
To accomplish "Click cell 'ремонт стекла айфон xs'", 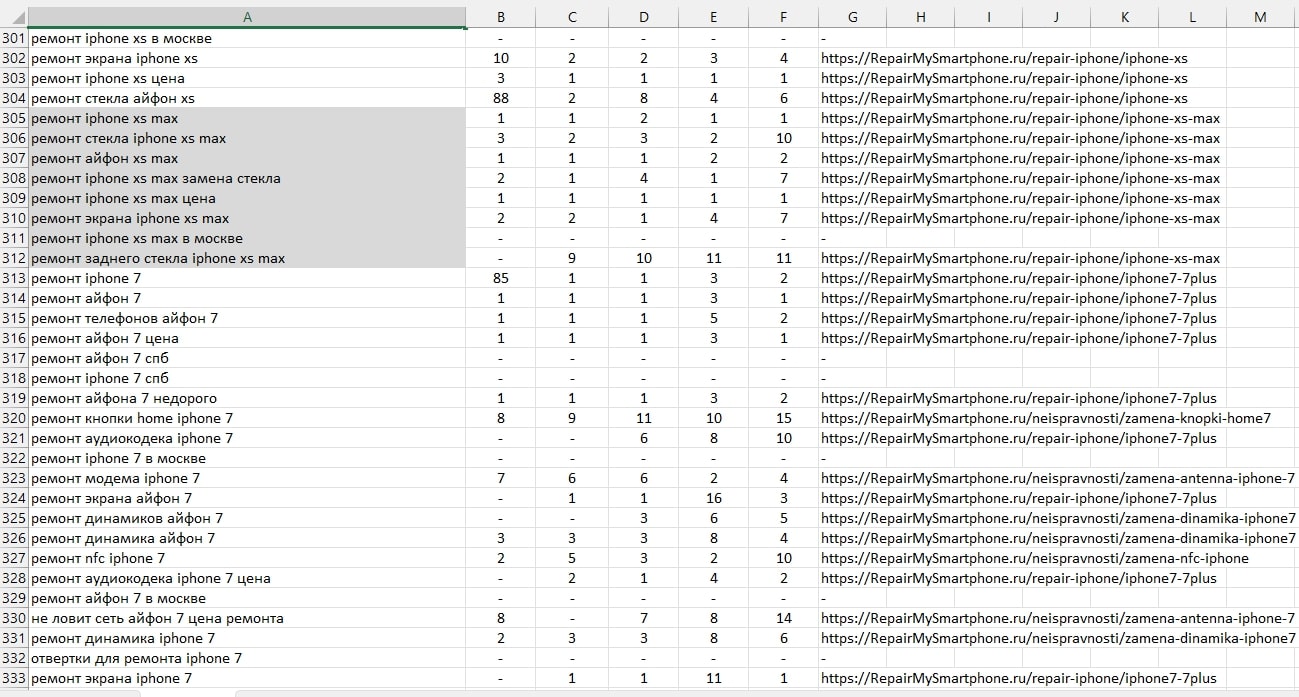I will pyautogui.click(x=248, y=98).
